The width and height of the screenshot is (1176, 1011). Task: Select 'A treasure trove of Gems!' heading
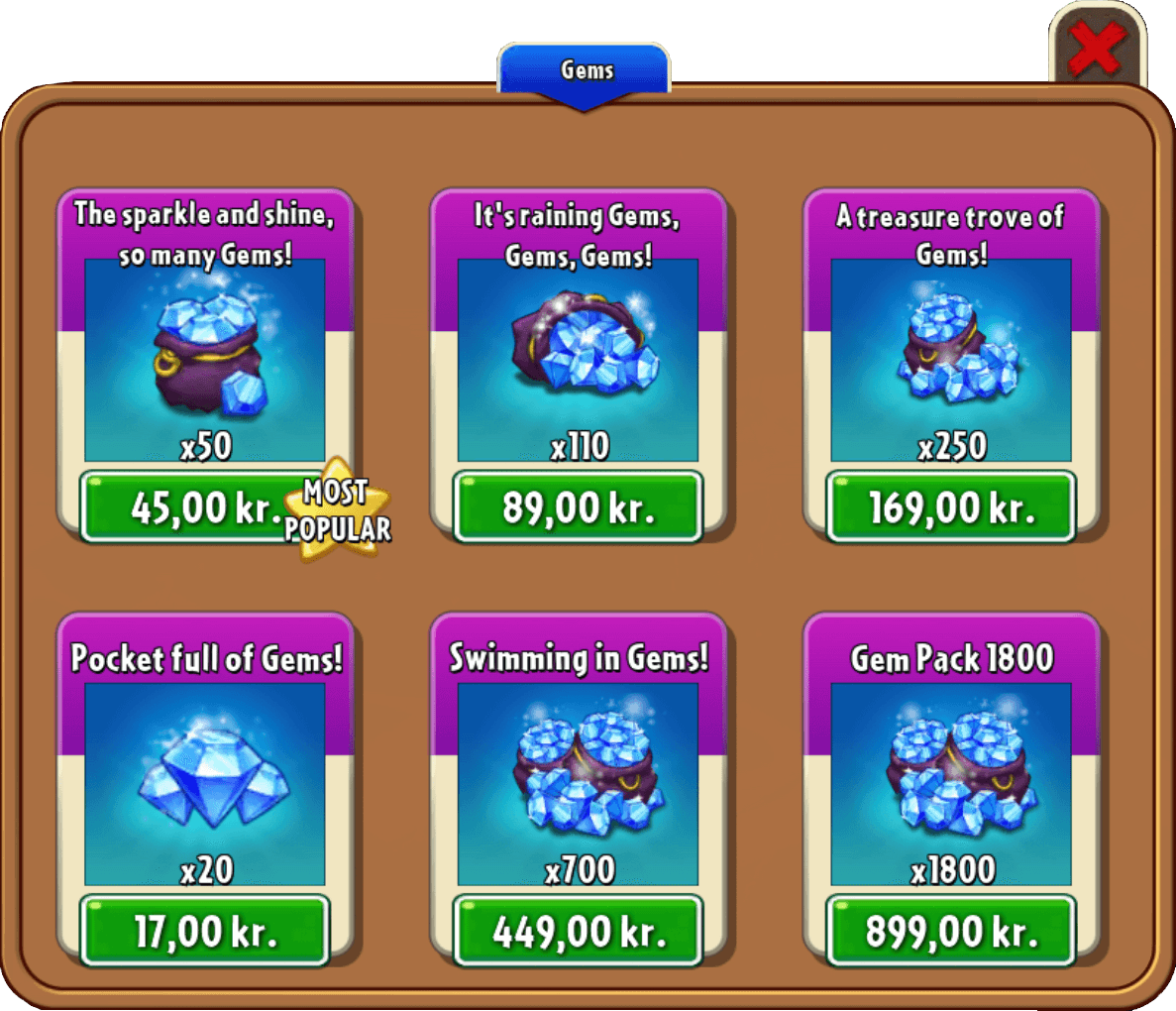(x=950, y=235)
